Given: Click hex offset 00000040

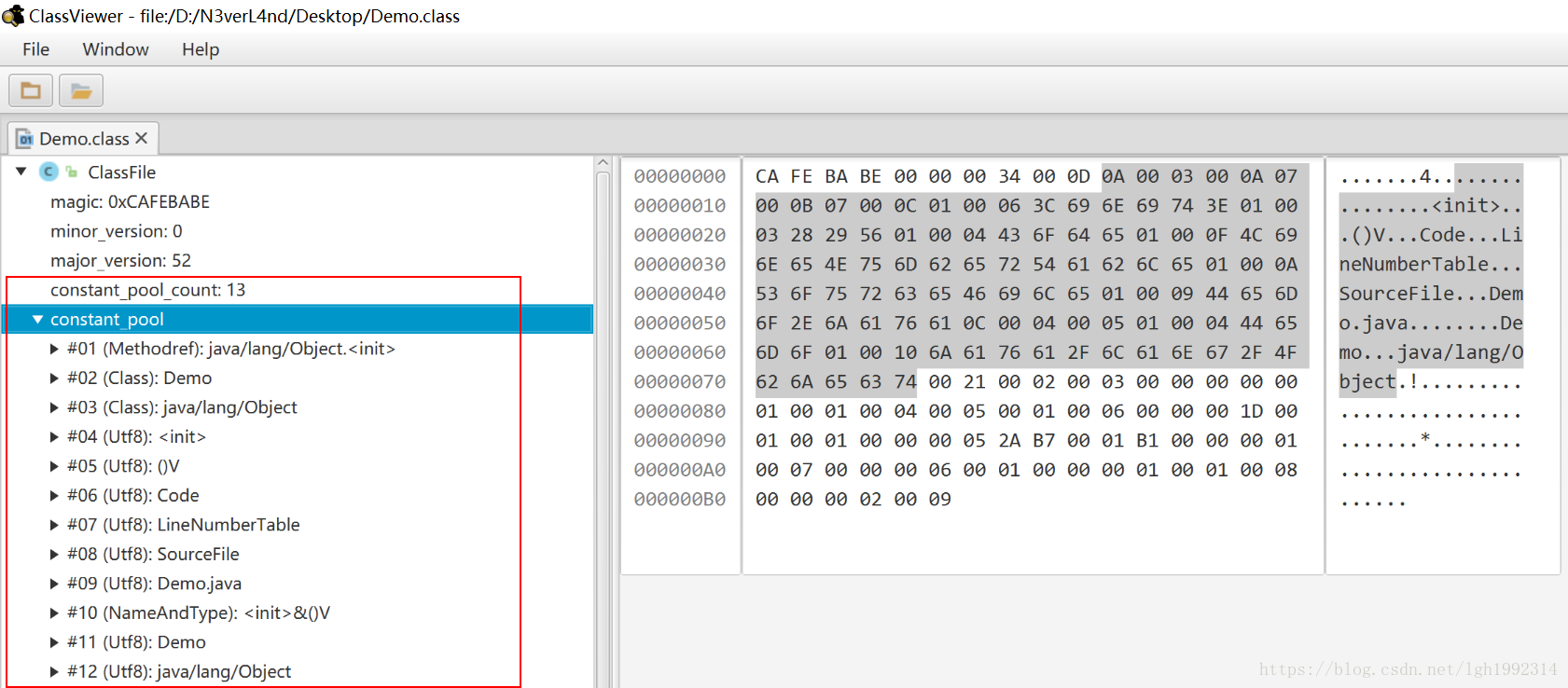Looking at the screenshot, I should [x=680, y=294].
